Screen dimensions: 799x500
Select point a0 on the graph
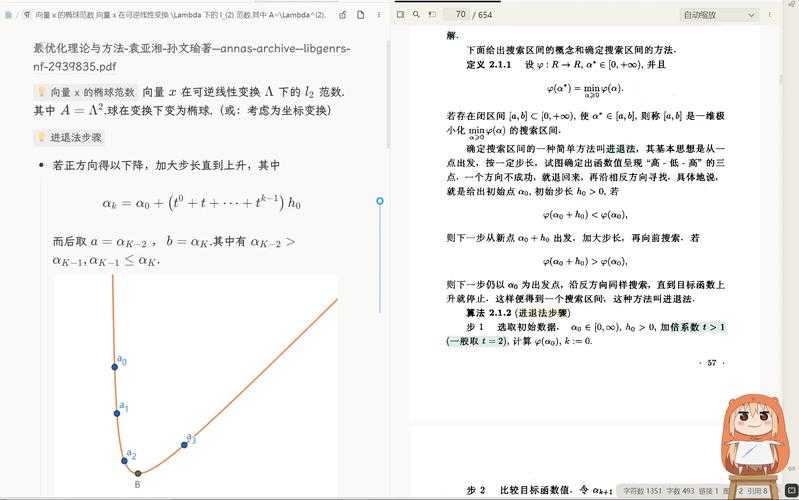pyautogui.click(x=115, y=367)
